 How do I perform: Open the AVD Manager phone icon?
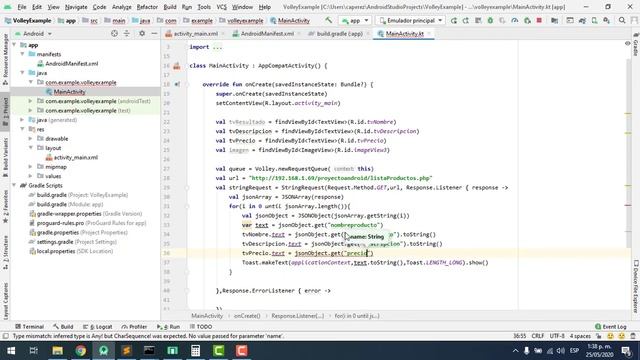coord(594,20)
